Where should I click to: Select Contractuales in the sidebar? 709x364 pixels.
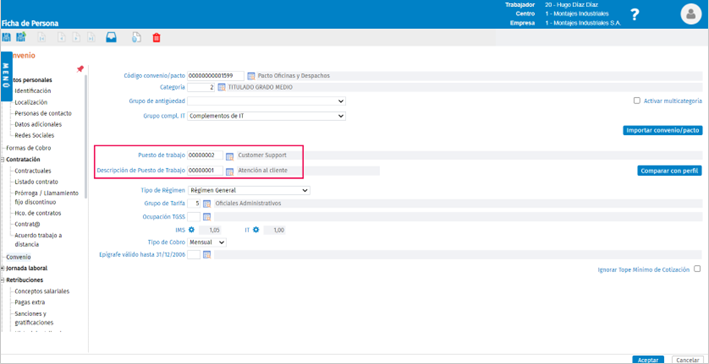pyautogui.click(x=33, y=171)
